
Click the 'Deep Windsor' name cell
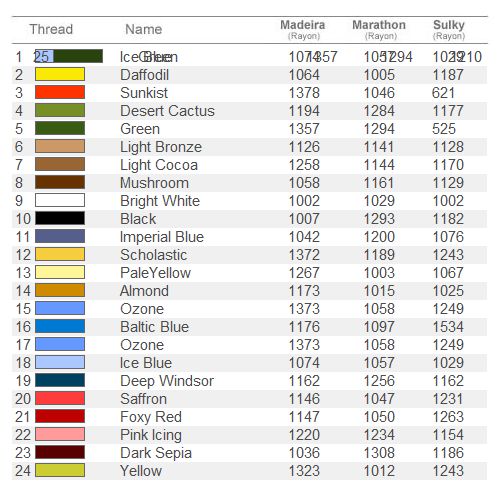coord(167,381)
